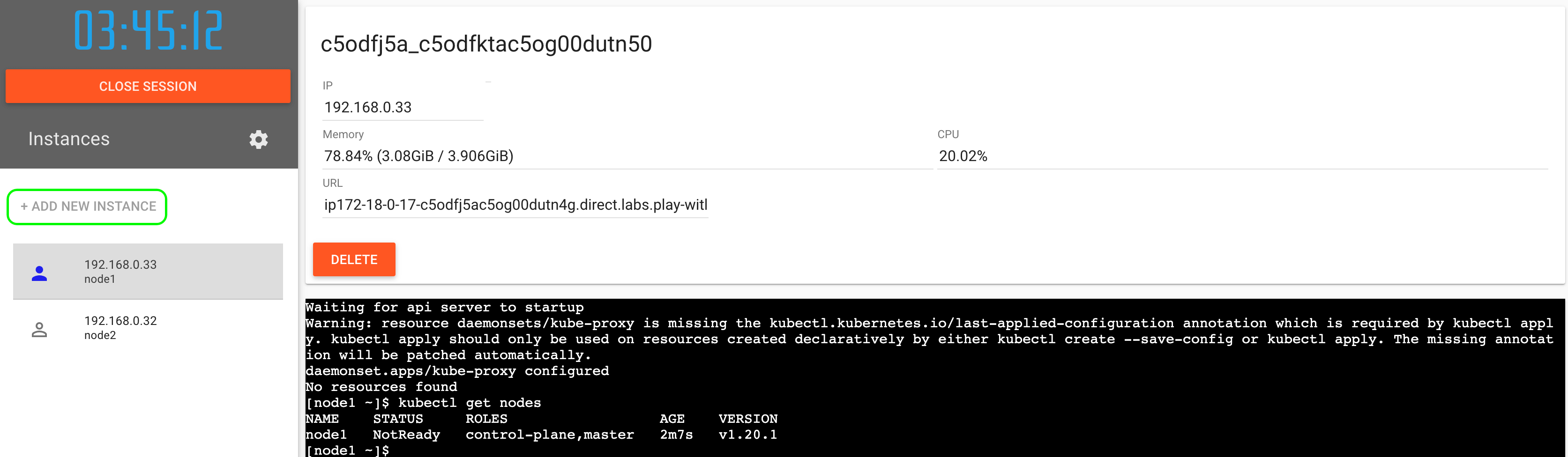This screenshot has width=1568, height=457.
Task: Switch to the 192.168.0.32 node2 instance
Action: (x=120, y=327)
